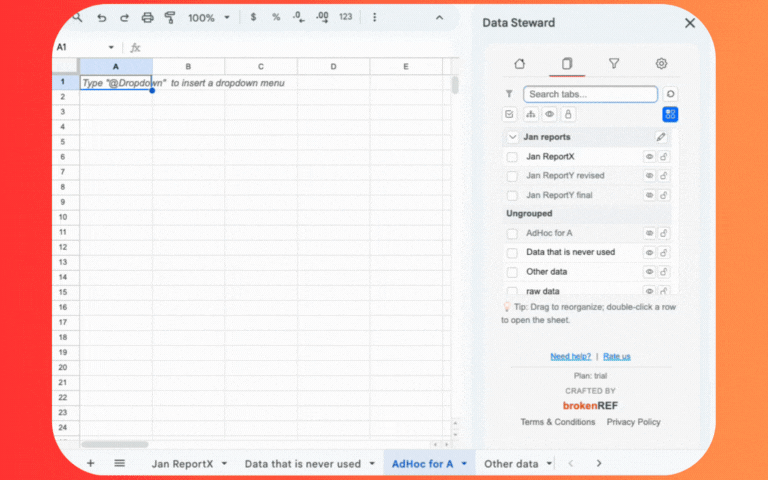Toggle visibility of Jan ReportY revised

(x=649, y=175)
